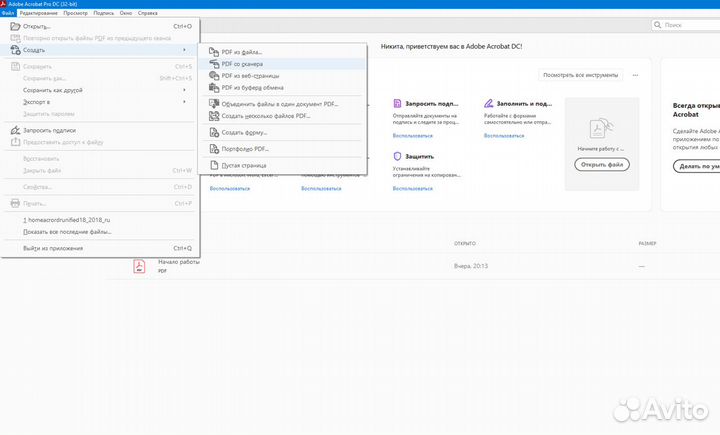This screenshot has height=435, width=720.
Task: Expand the Создать submenu arrow
Action: pyautogui.click(x=186, y=50)
